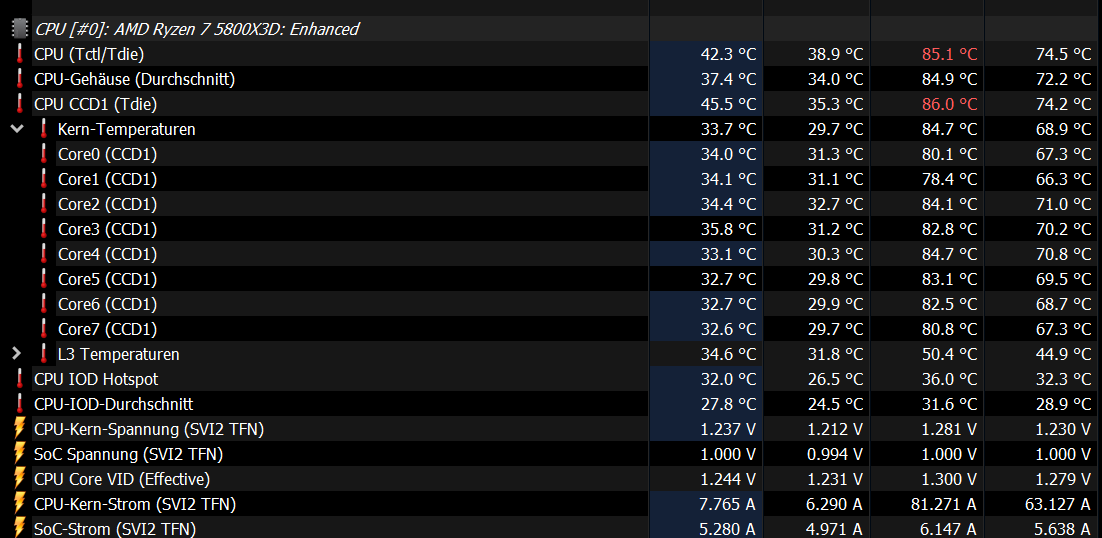Click the CPU chip icon beside AMD Ryzen header
The height and width of the screenshot is (538, 1102).
point(20,29)
